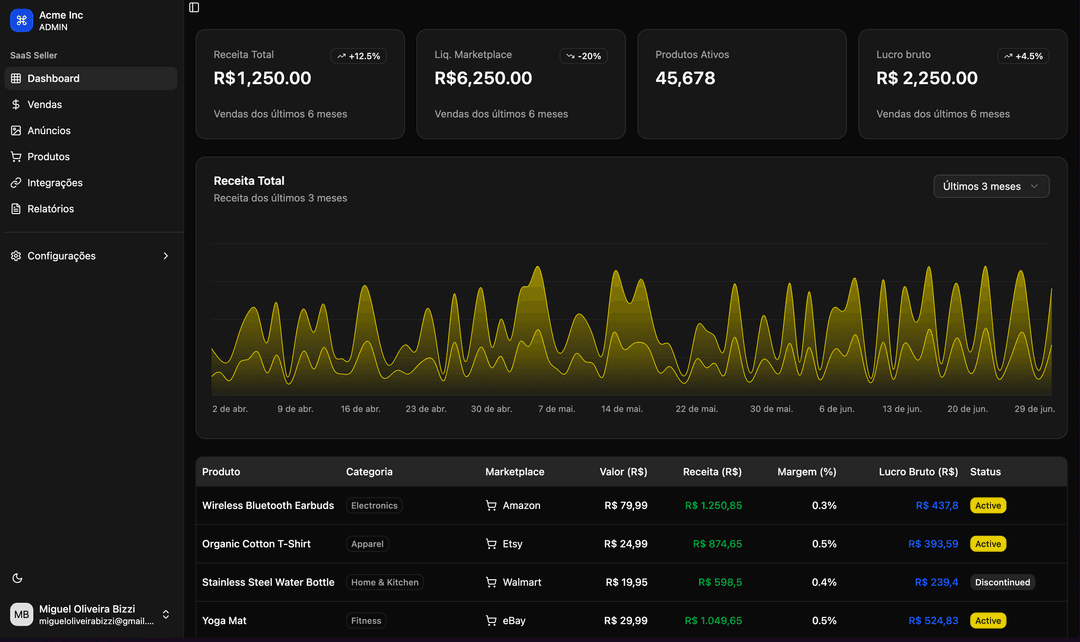Click the Anúncios image icon

pyautogui.click(x=16, y=131)
